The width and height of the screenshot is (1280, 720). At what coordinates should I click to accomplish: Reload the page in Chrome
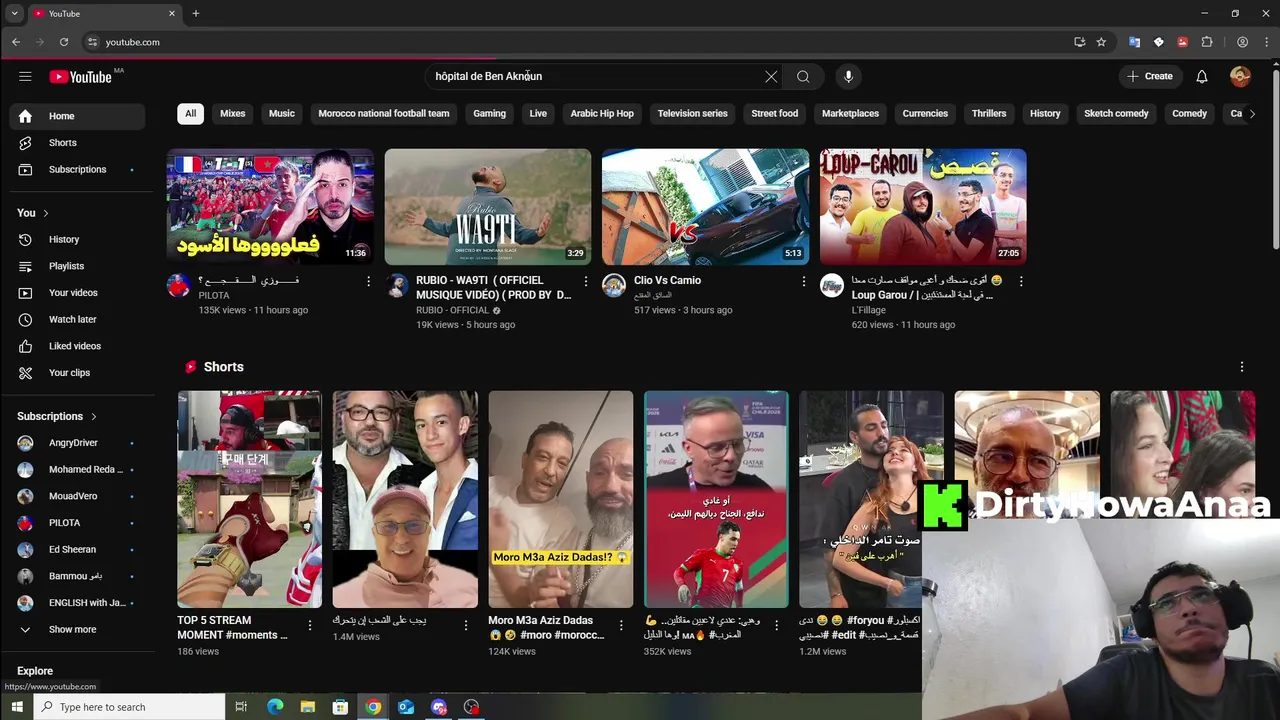64,42
